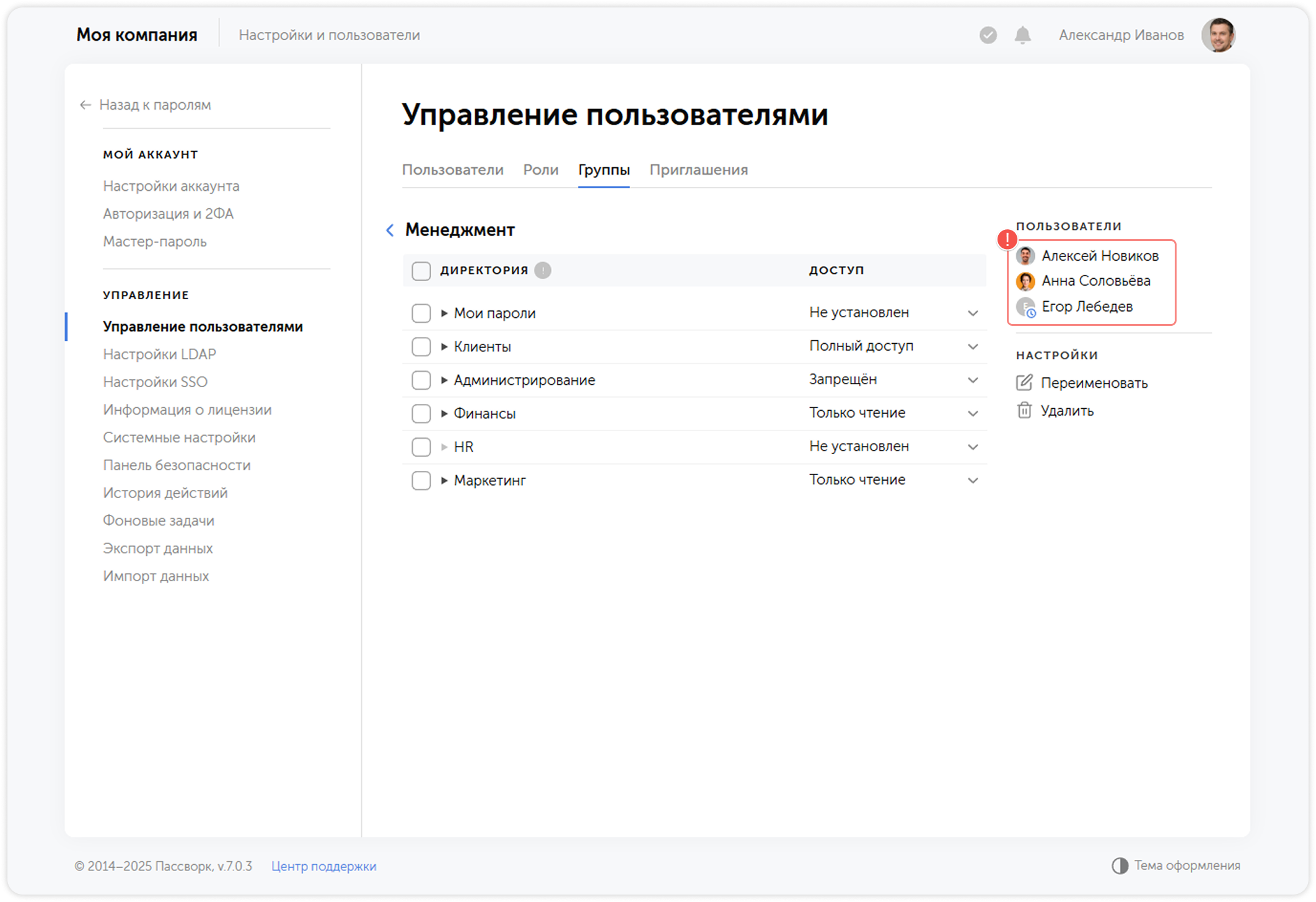1316x902 pixels.
Task: Check the Финансы checkbox
Action: click(421, 413)
